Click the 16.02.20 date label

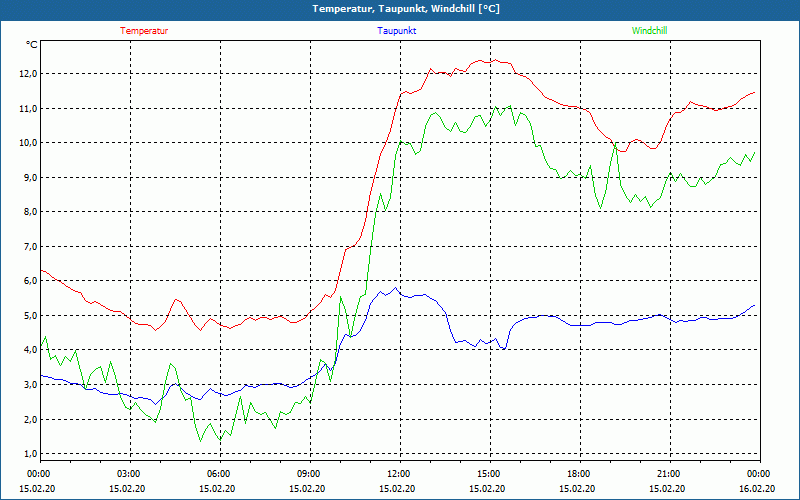757,488
